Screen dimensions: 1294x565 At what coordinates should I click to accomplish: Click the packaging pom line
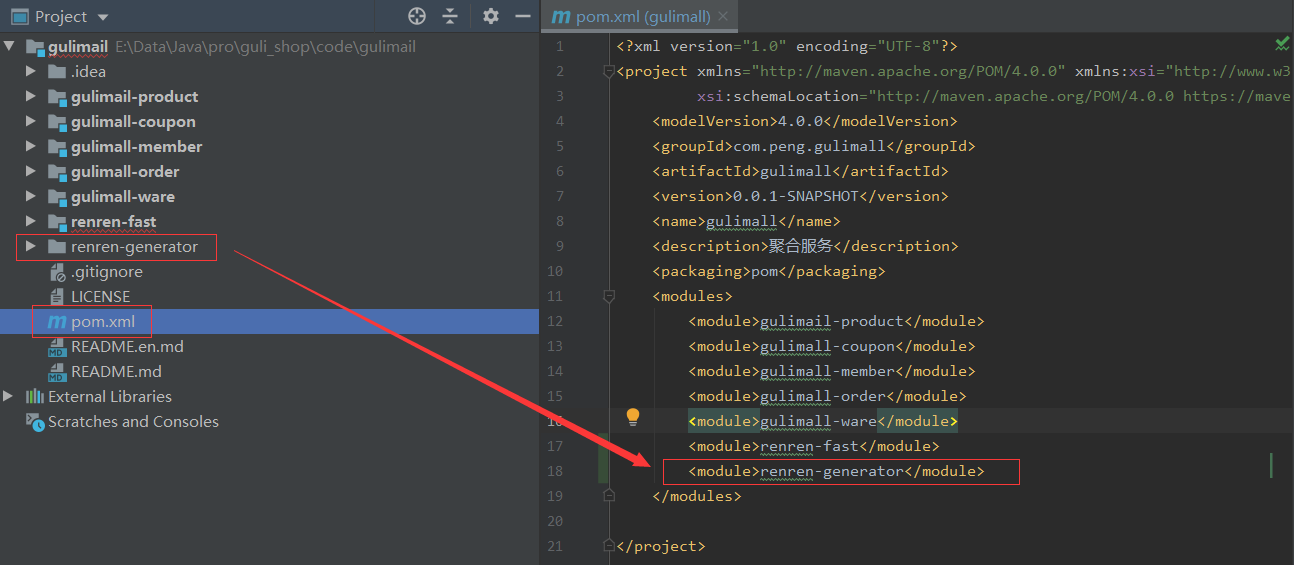tap(769, 271)
